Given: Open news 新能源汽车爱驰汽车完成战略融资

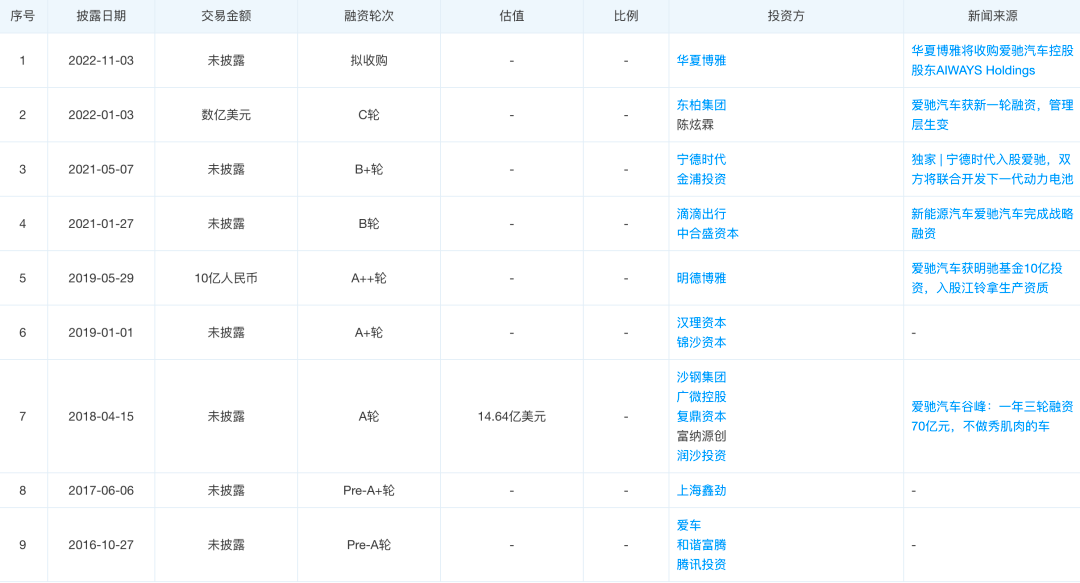Looking at the screenshot, I should 992,224.
